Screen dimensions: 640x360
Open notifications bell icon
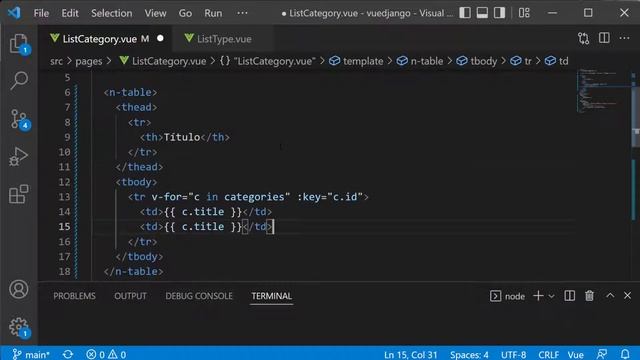click(x=625, y=354)
